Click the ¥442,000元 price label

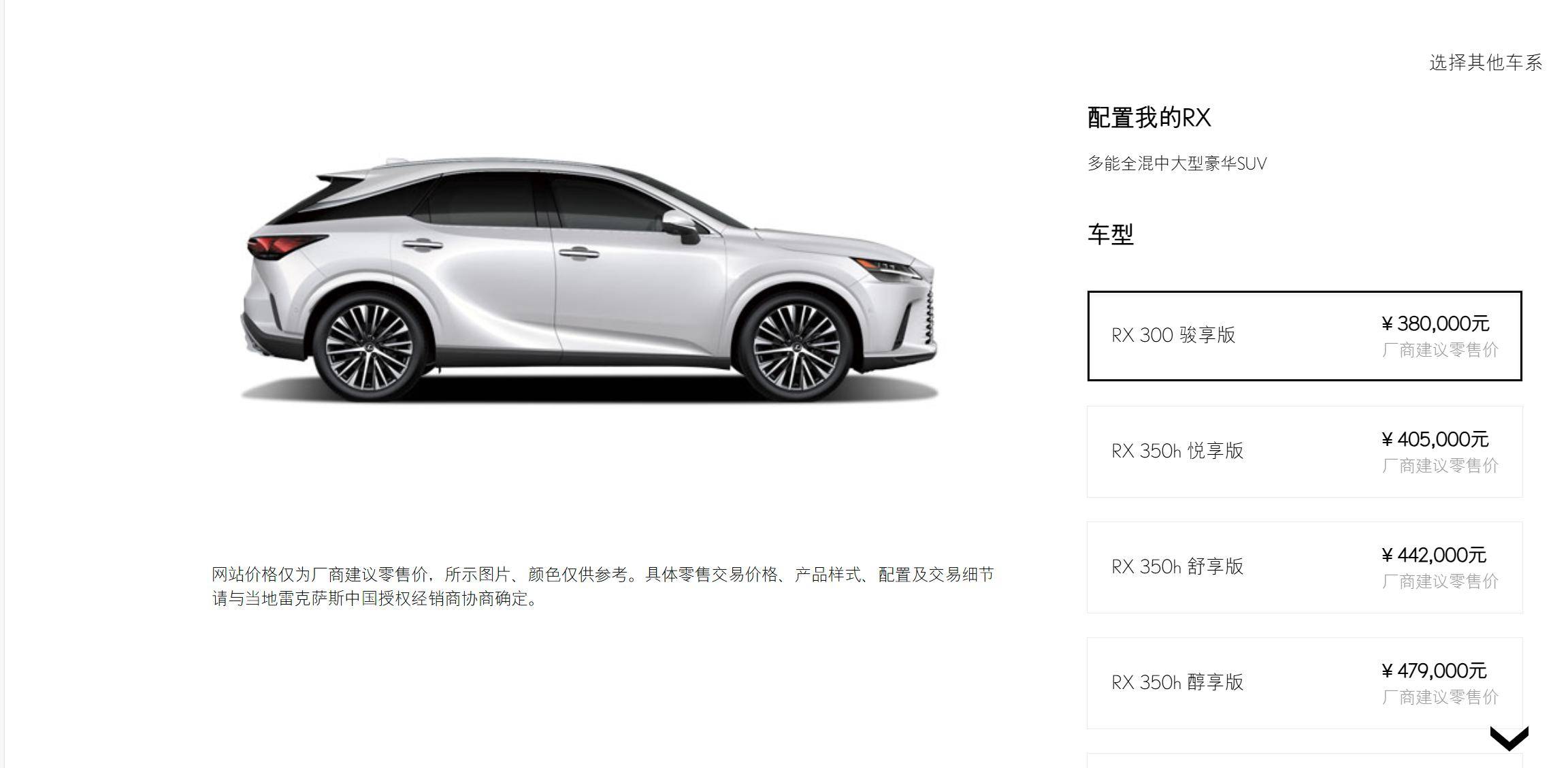[x=1434, y=555]
